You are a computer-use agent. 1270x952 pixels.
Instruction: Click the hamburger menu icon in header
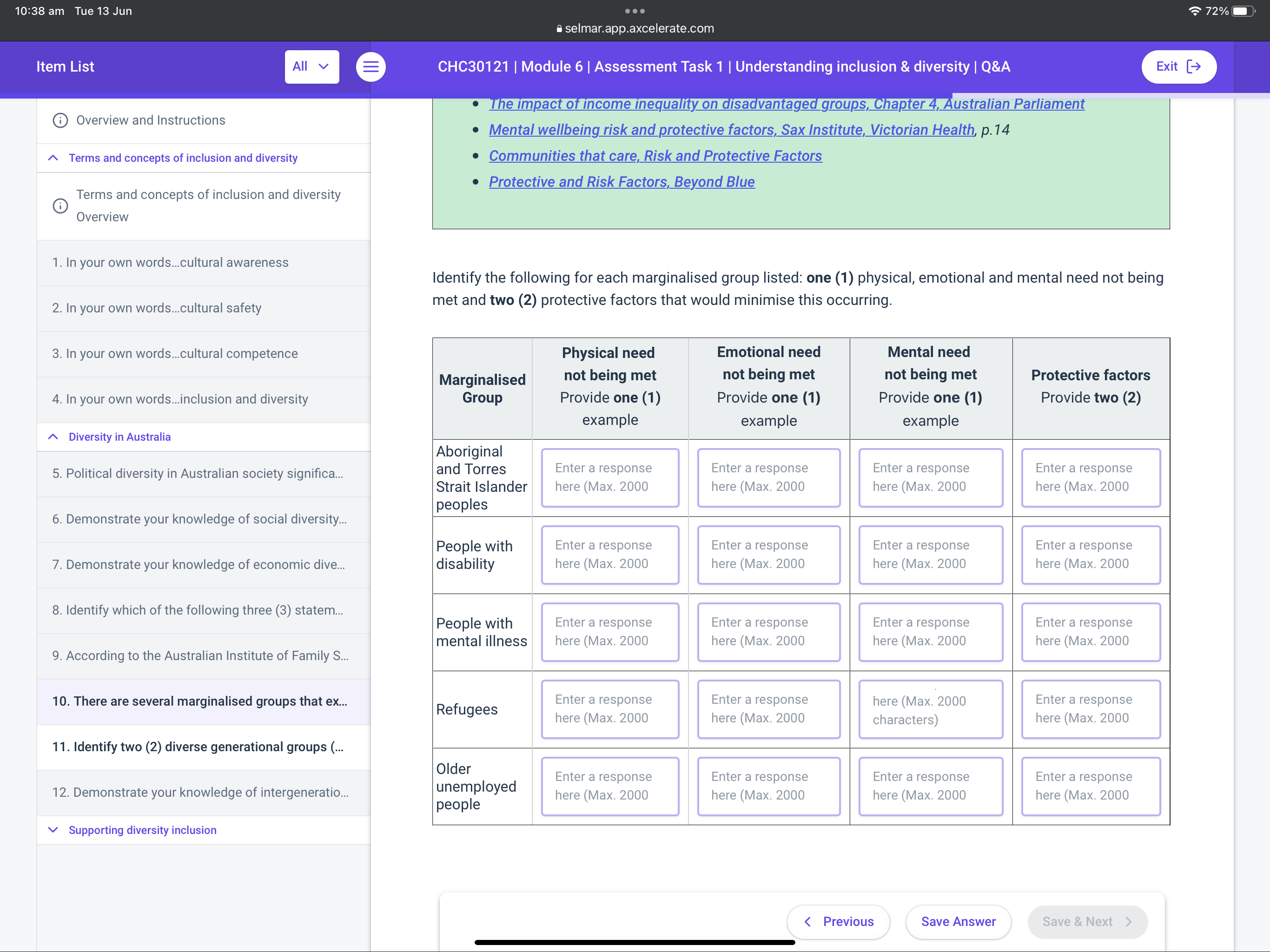(370, 66)
